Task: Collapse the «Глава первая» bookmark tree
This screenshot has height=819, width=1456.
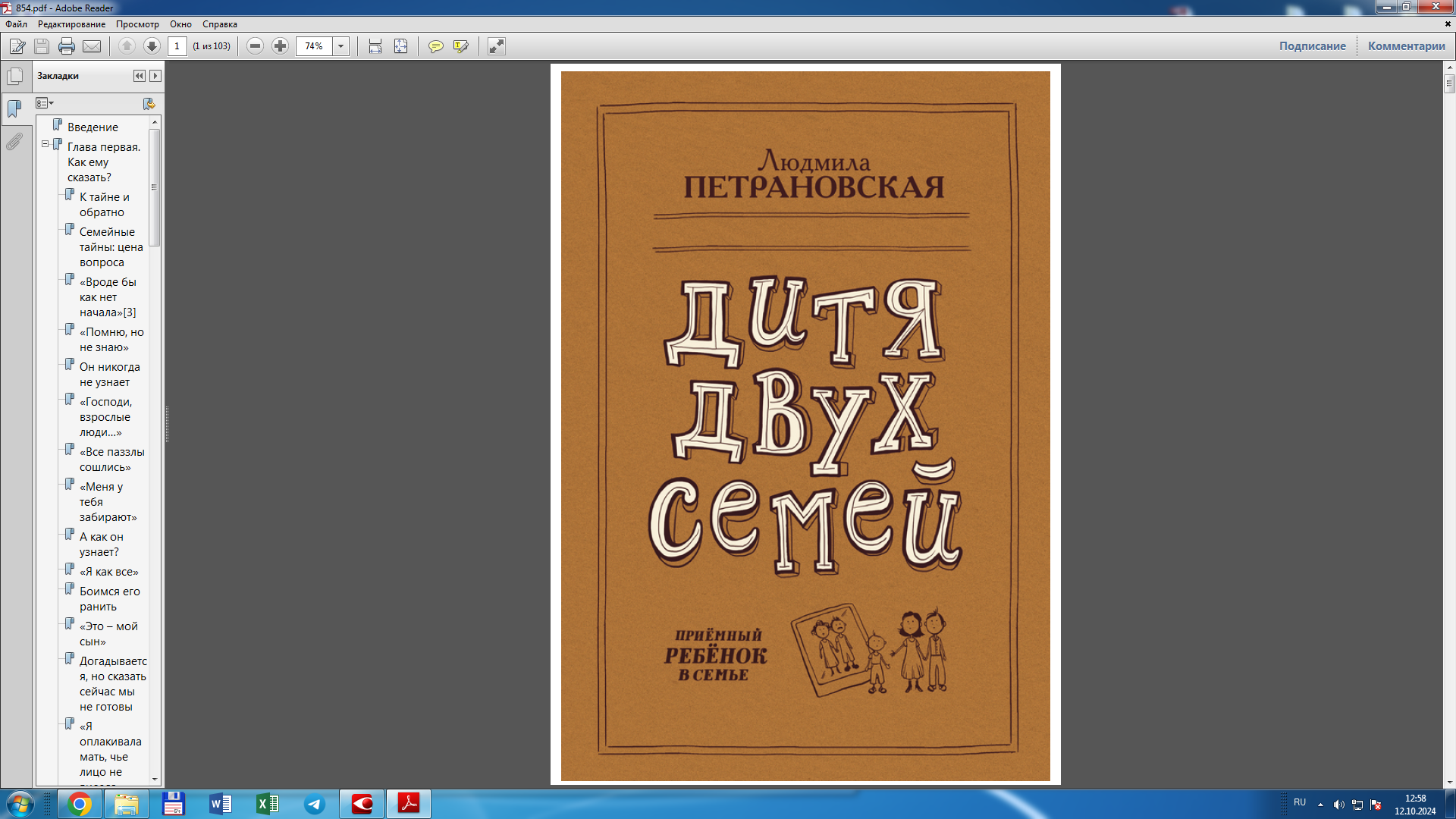Action: point(45,144)
